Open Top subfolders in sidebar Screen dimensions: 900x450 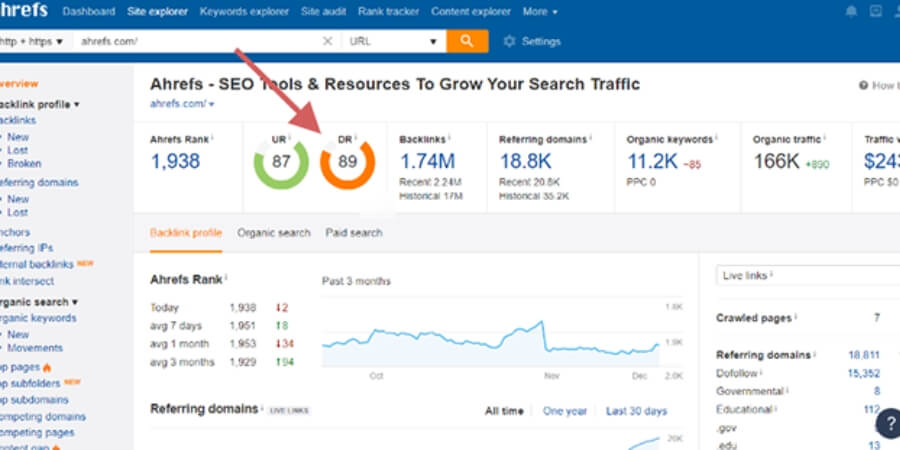(30, 383)
